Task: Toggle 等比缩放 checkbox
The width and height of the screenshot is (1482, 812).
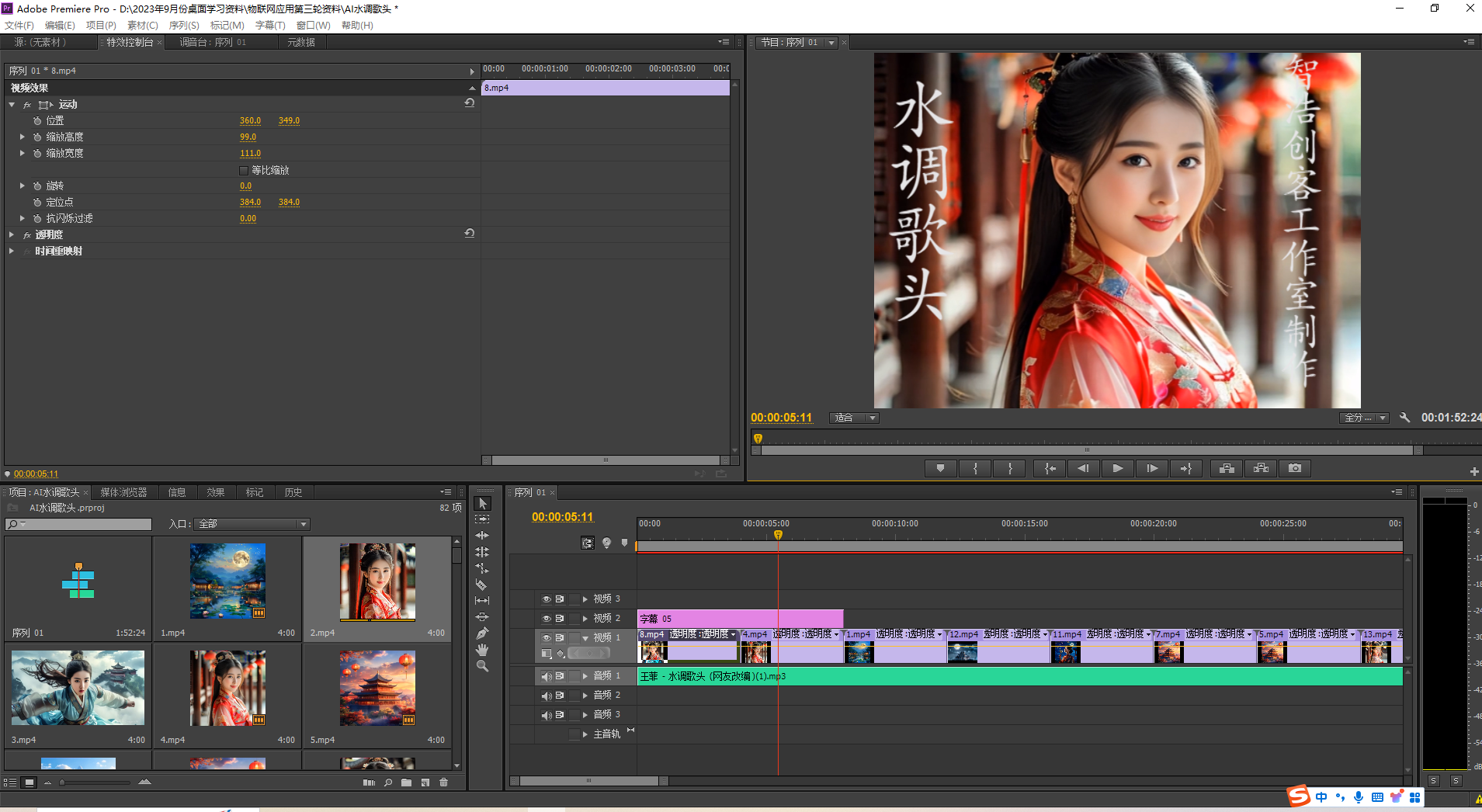Action: point(244,170)
